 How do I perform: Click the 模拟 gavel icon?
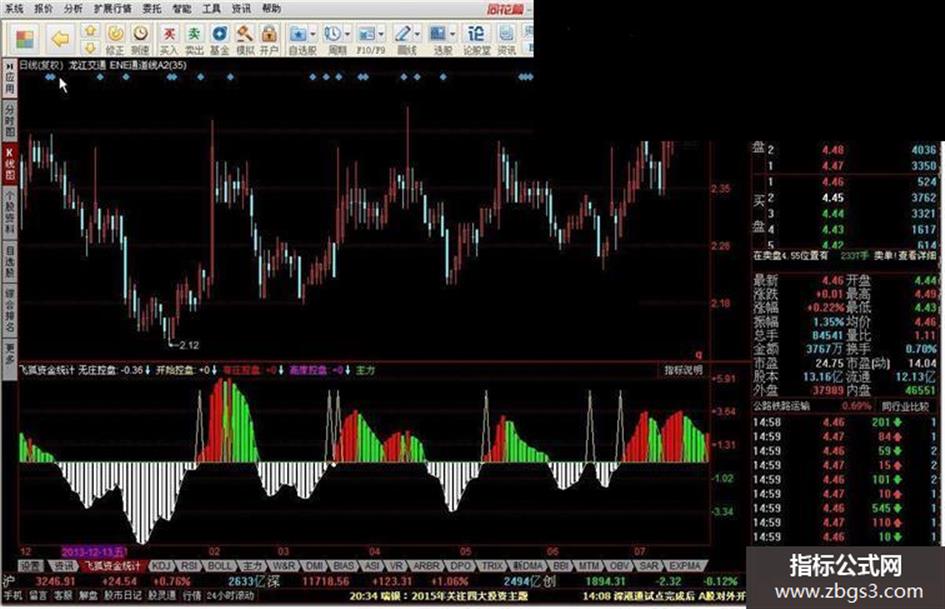(244, 39)
